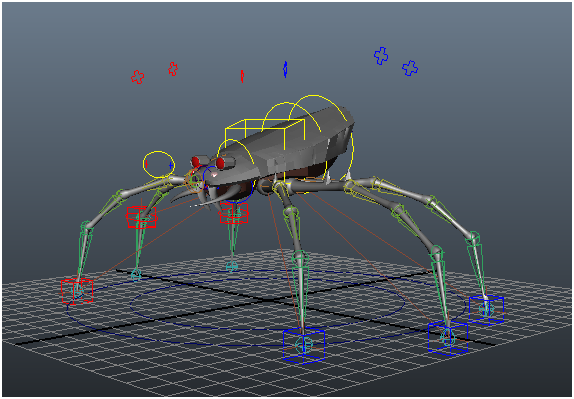This screenshot has width=574, height=399.
Task: Select blue box control at nearest front foot
Action: click(304, 346)
